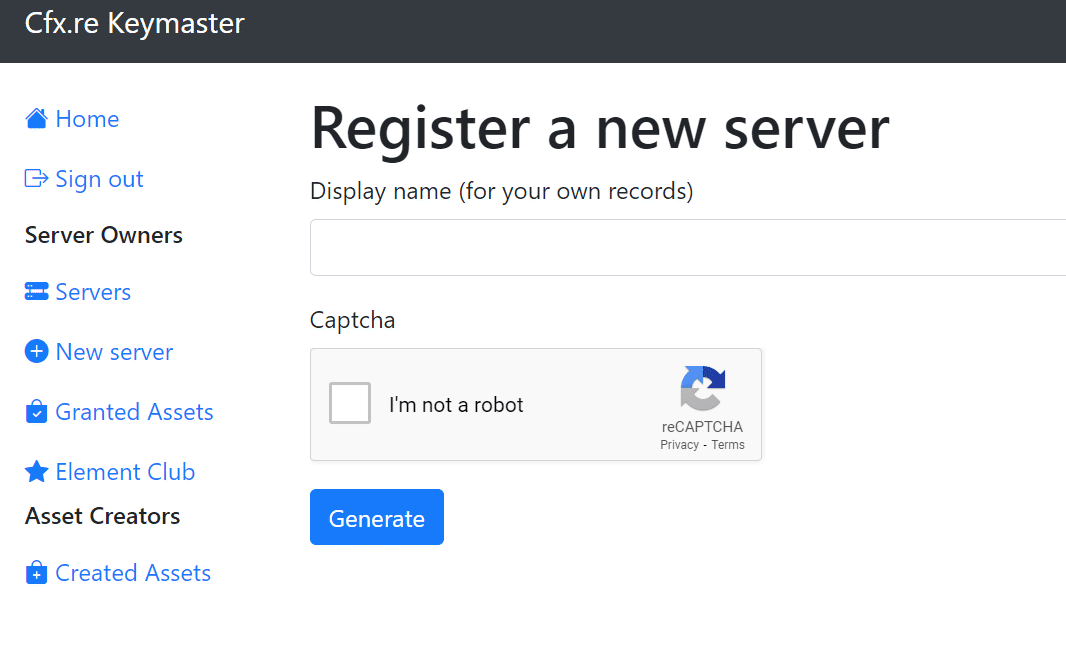This screenshot has height=670, width=1066.
Task: Click the Server Owners heading
Action: 104,235
